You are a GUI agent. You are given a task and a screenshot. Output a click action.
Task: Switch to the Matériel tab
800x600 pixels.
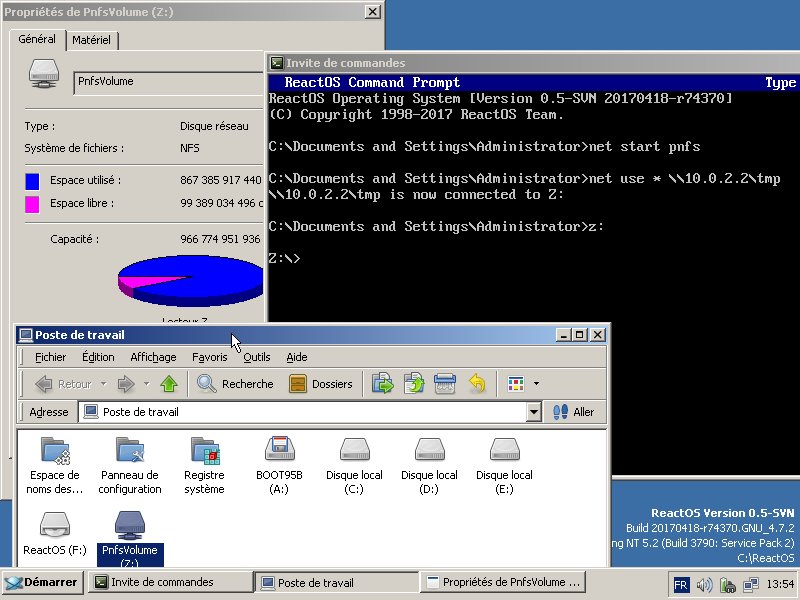(x=91, y=40)
